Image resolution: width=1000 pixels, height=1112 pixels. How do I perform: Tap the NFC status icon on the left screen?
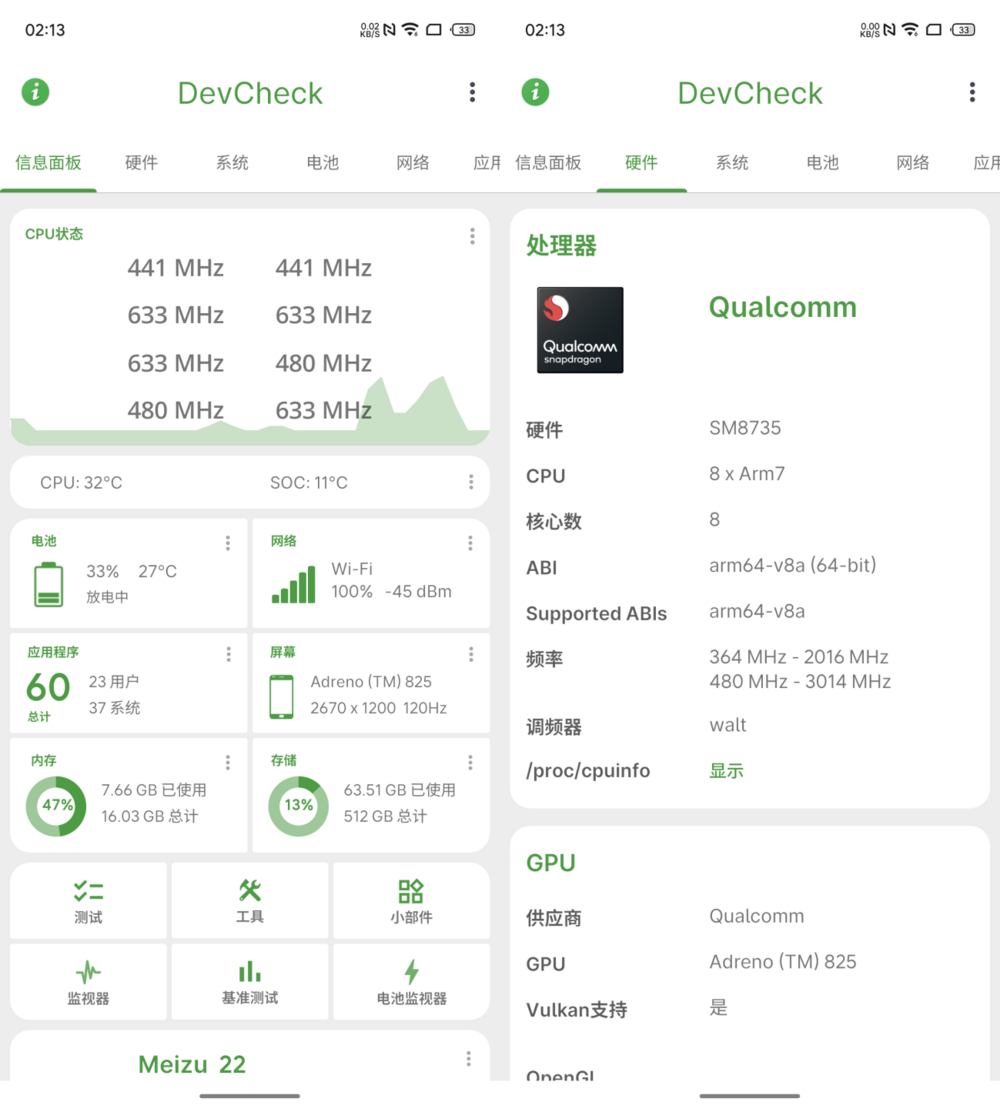pyautogui.click(x=389, y=29)
